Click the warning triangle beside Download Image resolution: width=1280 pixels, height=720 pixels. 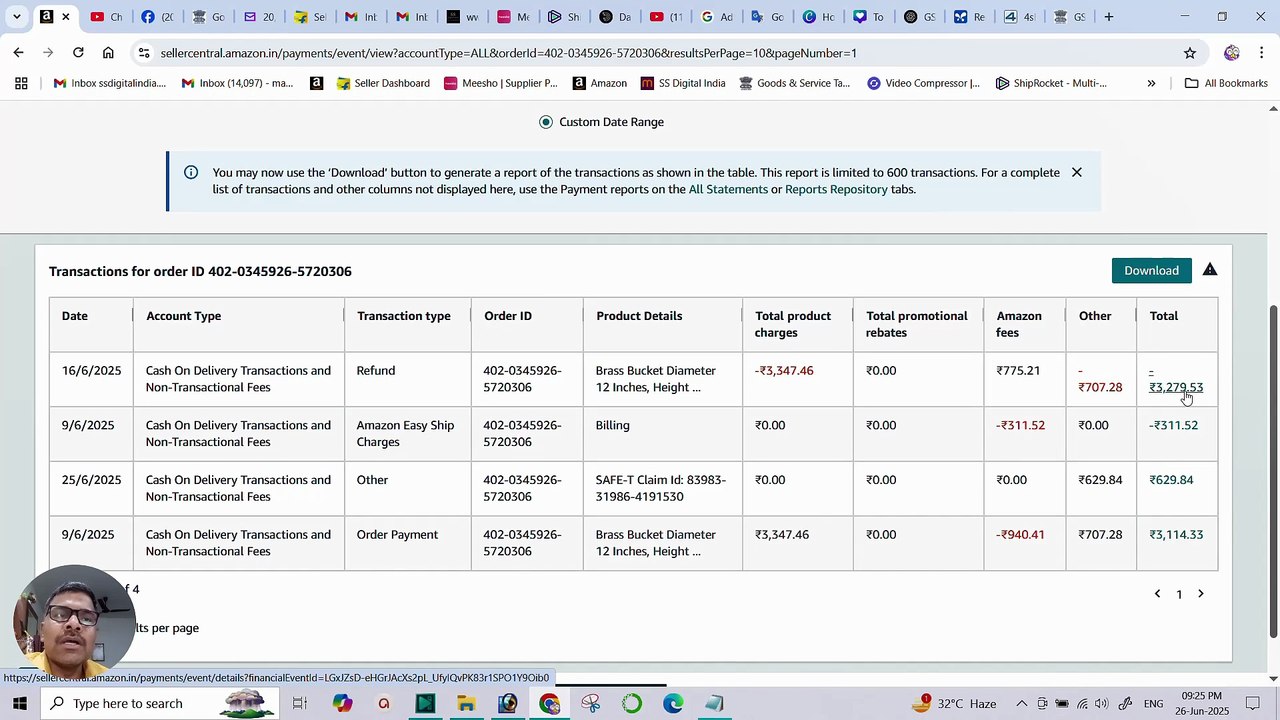pyautogui.click(x=1210, y=270)
